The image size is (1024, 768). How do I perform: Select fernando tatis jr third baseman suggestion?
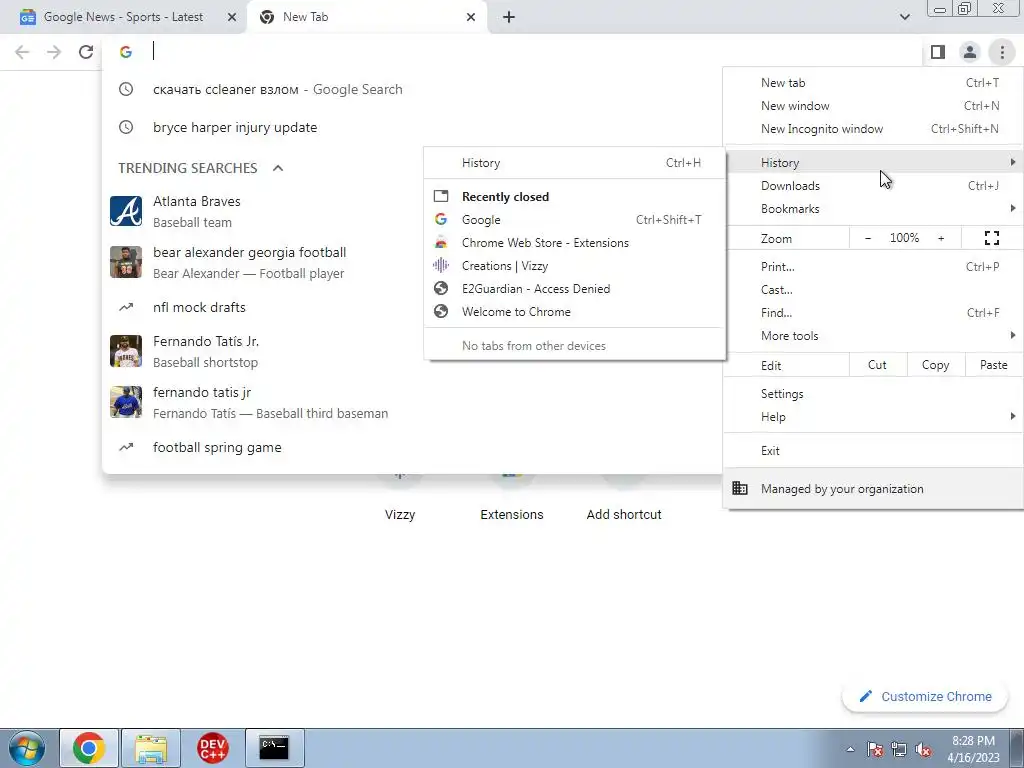[x=412, y=402]
